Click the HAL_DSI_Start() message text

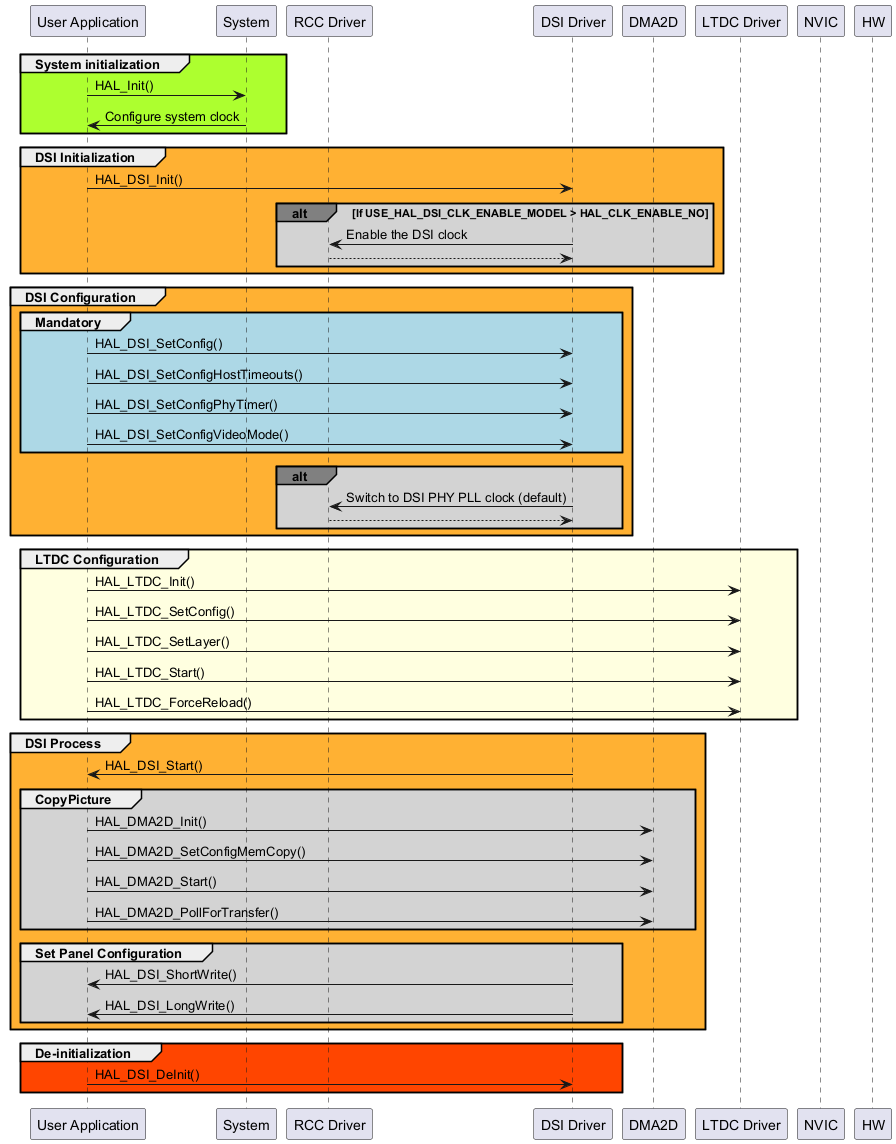pos(154,766)
